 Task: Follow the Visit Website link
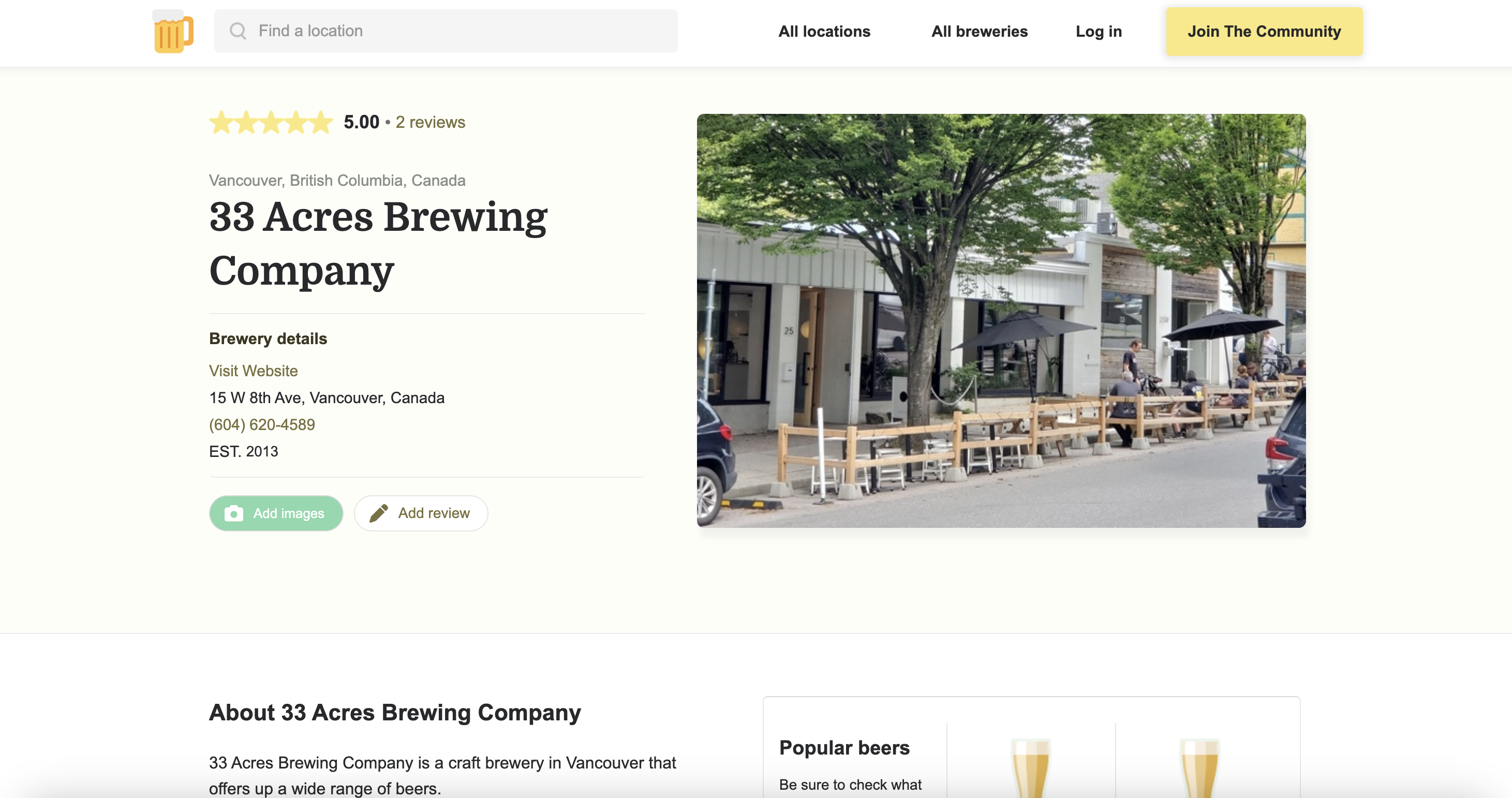tap(253, 371)
